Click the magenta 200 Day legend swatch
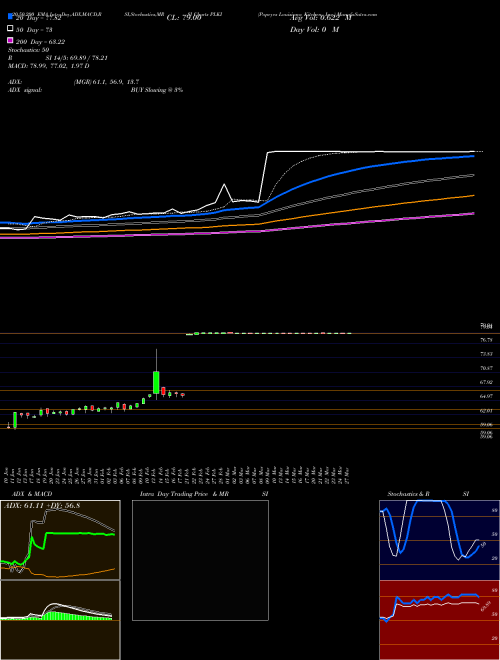This screenshot has width=500, height=660. (11, 40)
